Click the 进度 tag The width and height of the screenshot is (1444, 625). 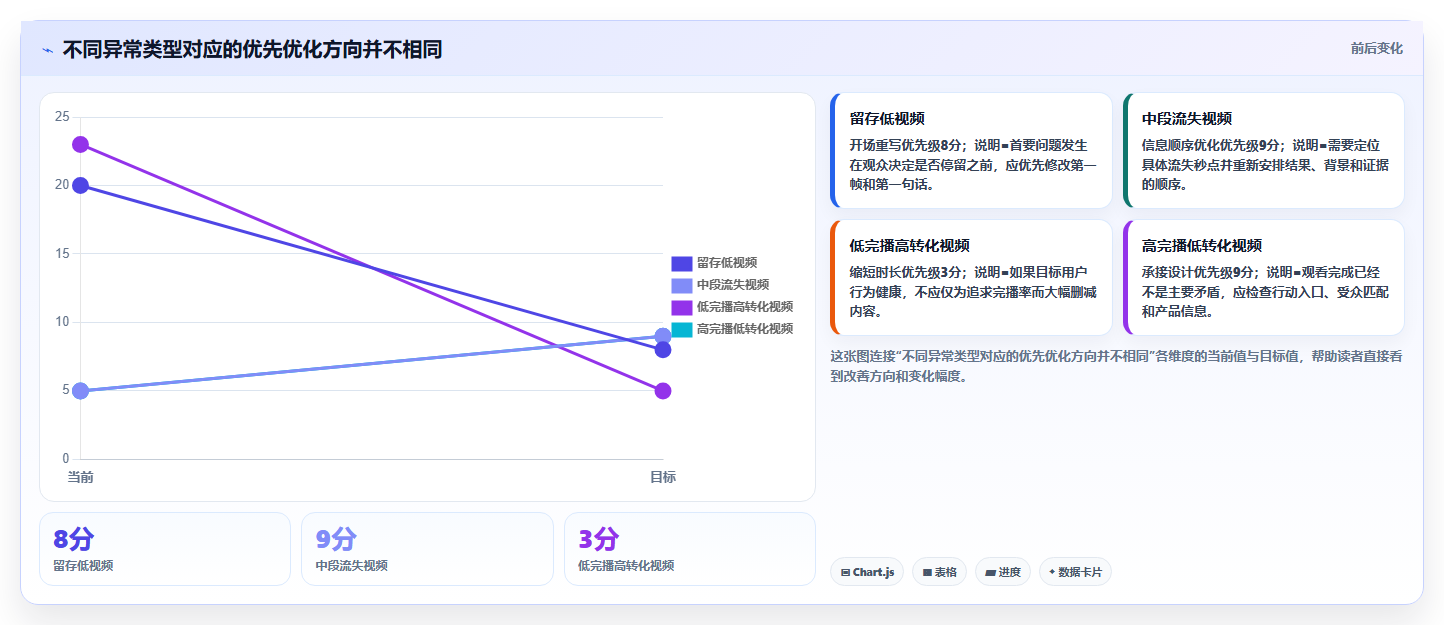coord(1003,572)
